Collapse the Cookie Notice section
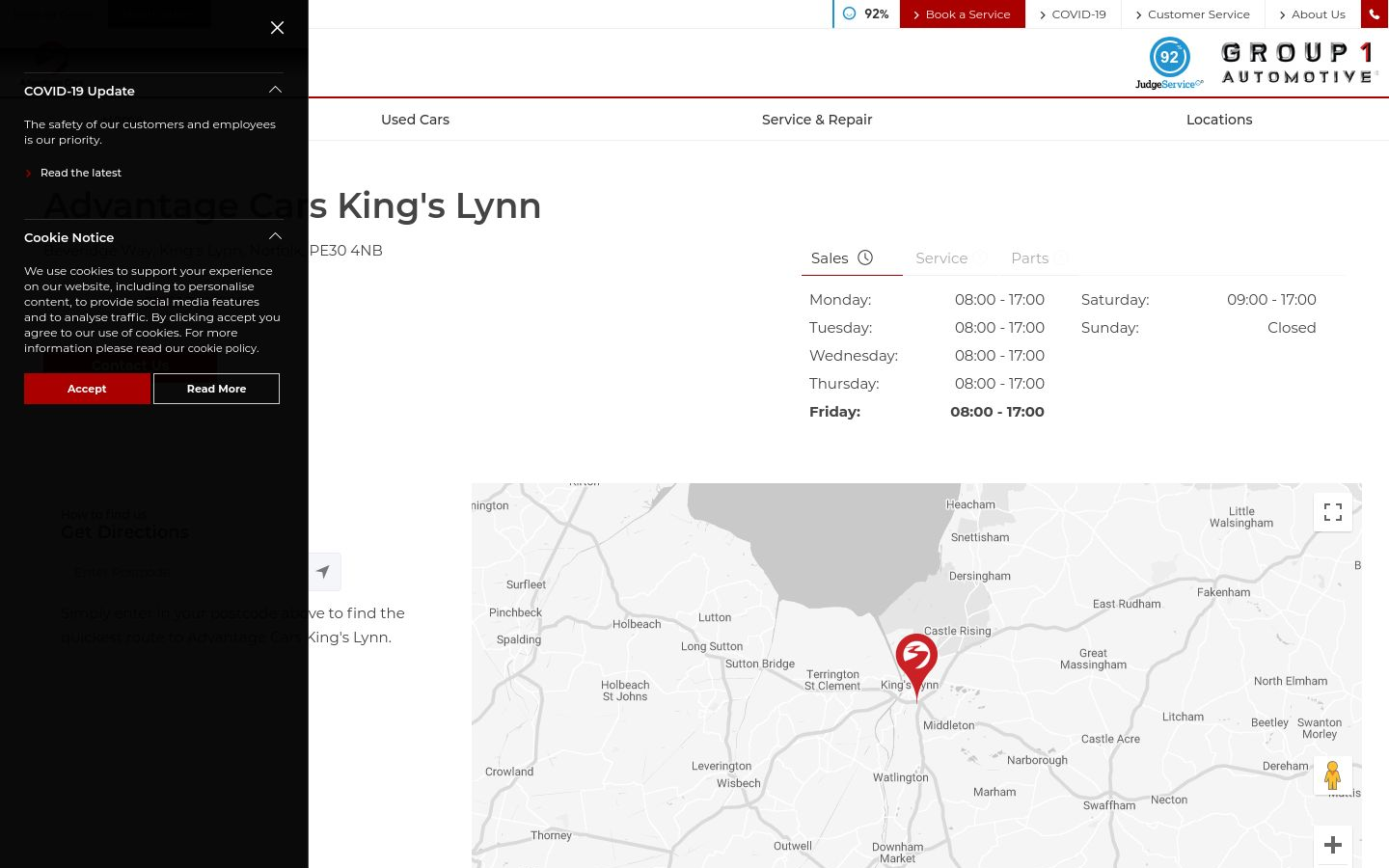This screenshot has height=868, width=1389. (275, 236)
